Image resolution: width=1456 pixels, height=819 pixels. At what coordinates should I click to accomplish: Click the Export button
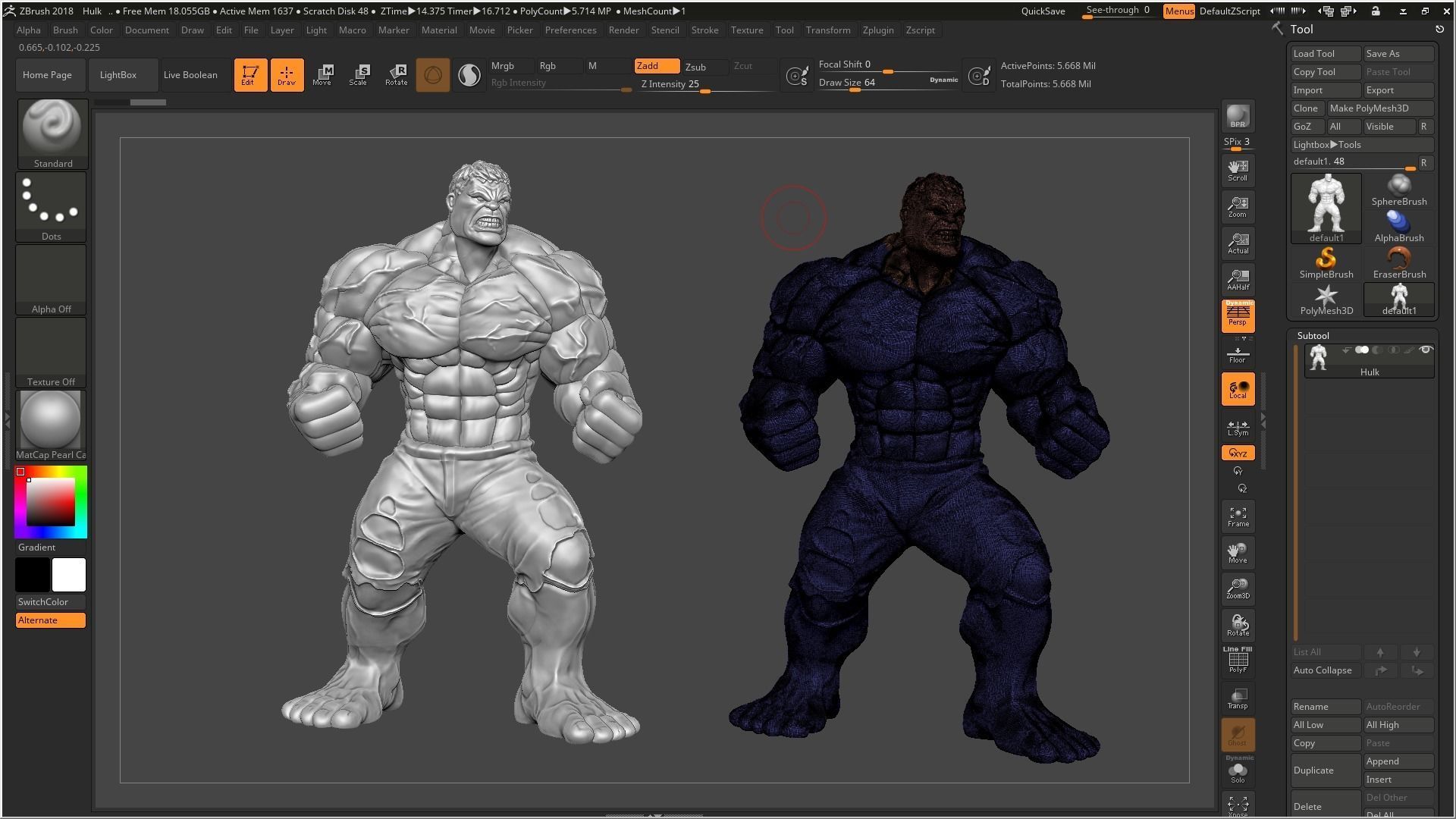(x=1398, y=89)
